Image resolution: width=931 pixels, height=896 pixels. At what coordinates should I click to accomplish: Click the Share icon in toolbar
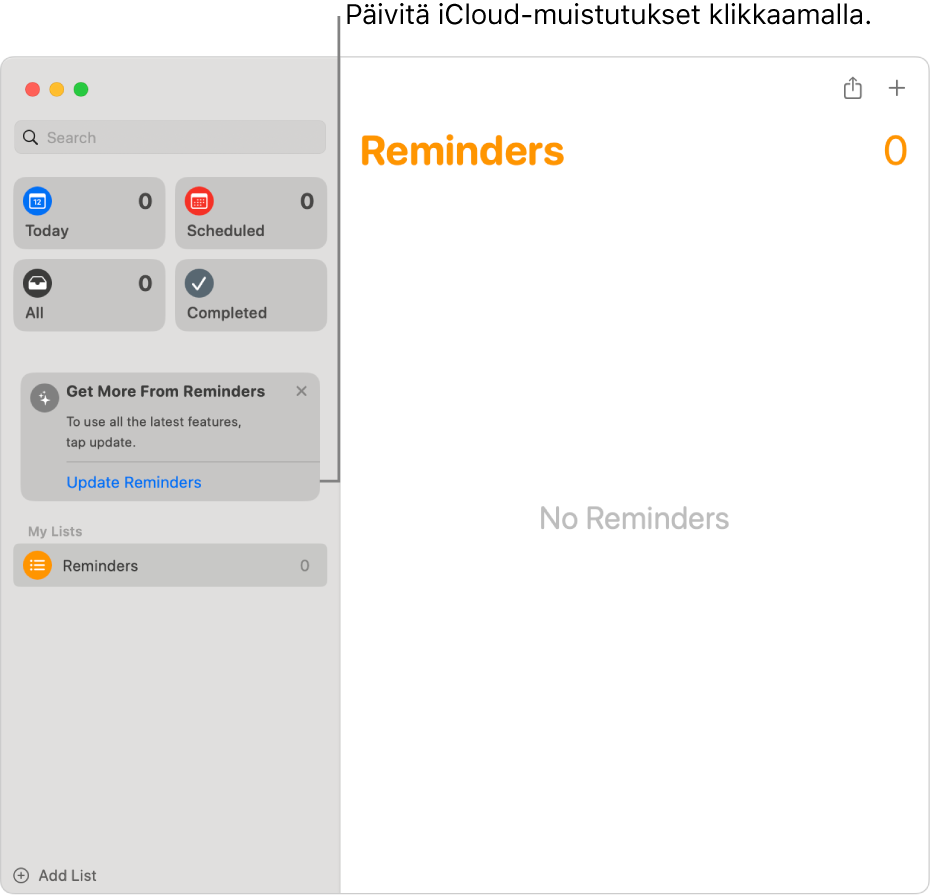[852, 89]
